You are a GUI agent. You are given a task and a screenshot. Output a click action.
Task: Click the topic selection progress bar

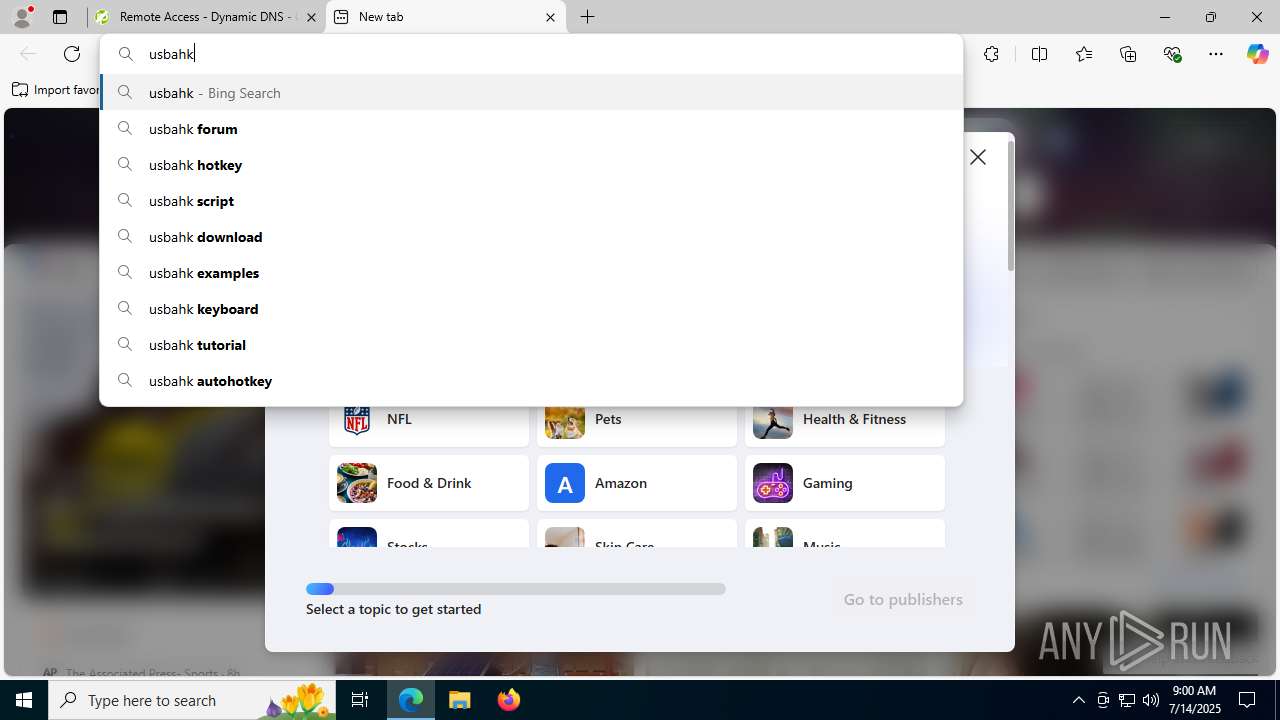[516, 589]
